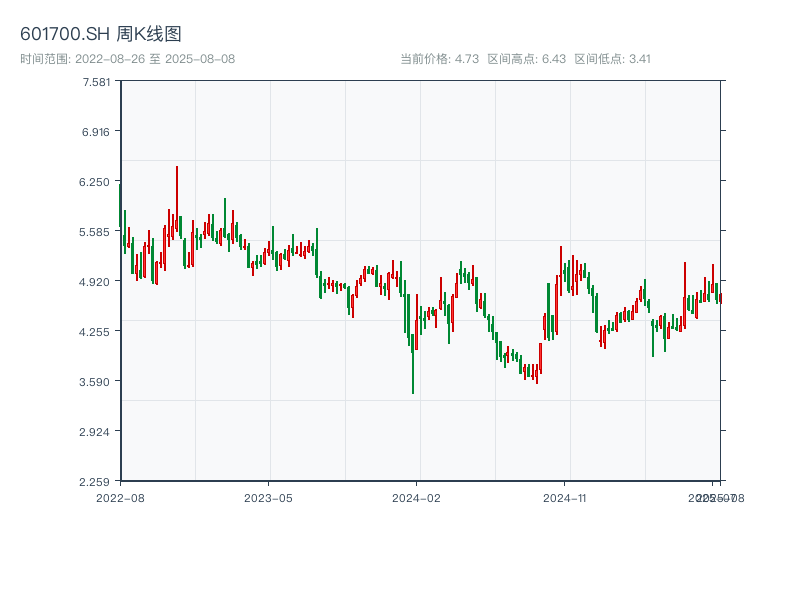Click the long green candle hitting the low
Screen dimensions: 800x600
(413, 365)
